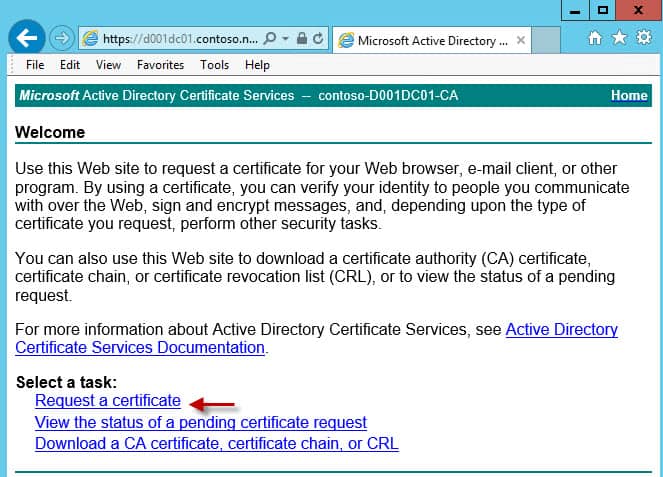
Task: Click Download a CA certificate, certificate chain, or CRL
Action: 216,444
